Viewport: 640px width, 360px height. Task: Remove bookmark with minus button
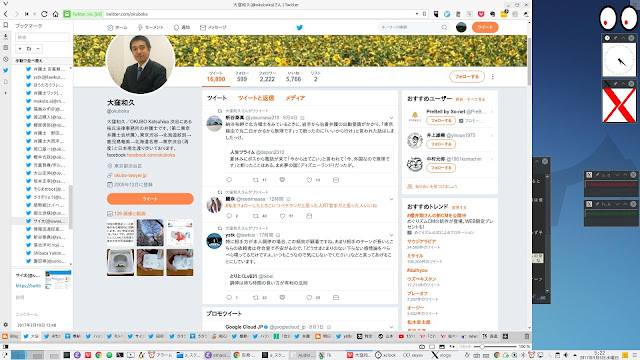pos(38,49)
